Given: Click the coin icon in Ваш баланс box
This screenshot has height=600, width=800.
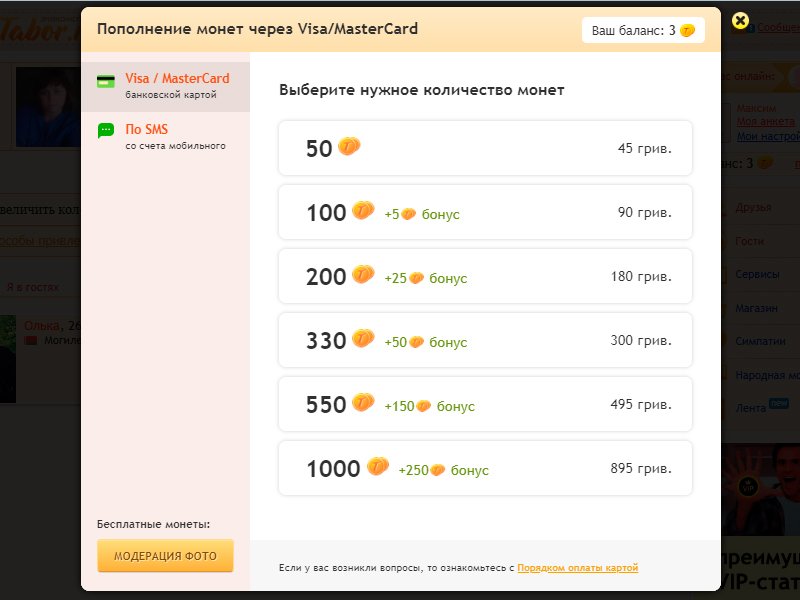Looking at the screenshot, I should [x=687, y=31].
